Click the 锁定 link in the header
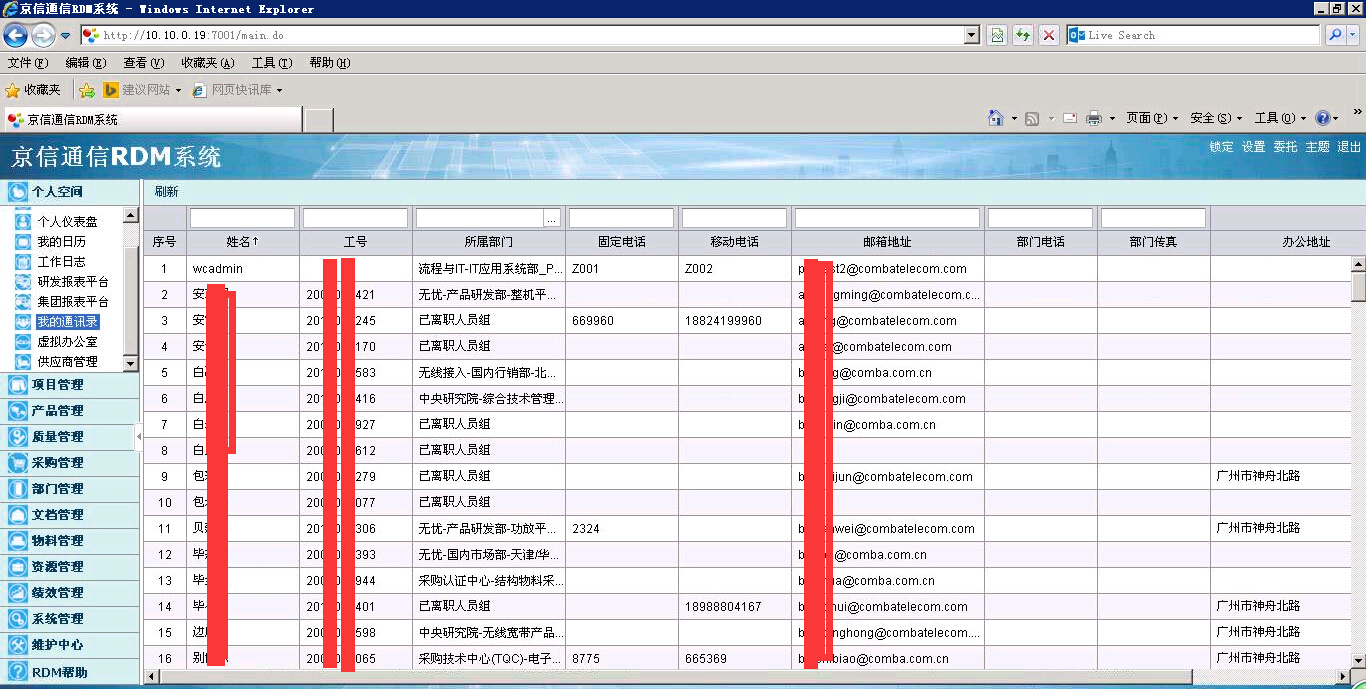This screenshot has width=1366, height=689. coord(1221,147)
